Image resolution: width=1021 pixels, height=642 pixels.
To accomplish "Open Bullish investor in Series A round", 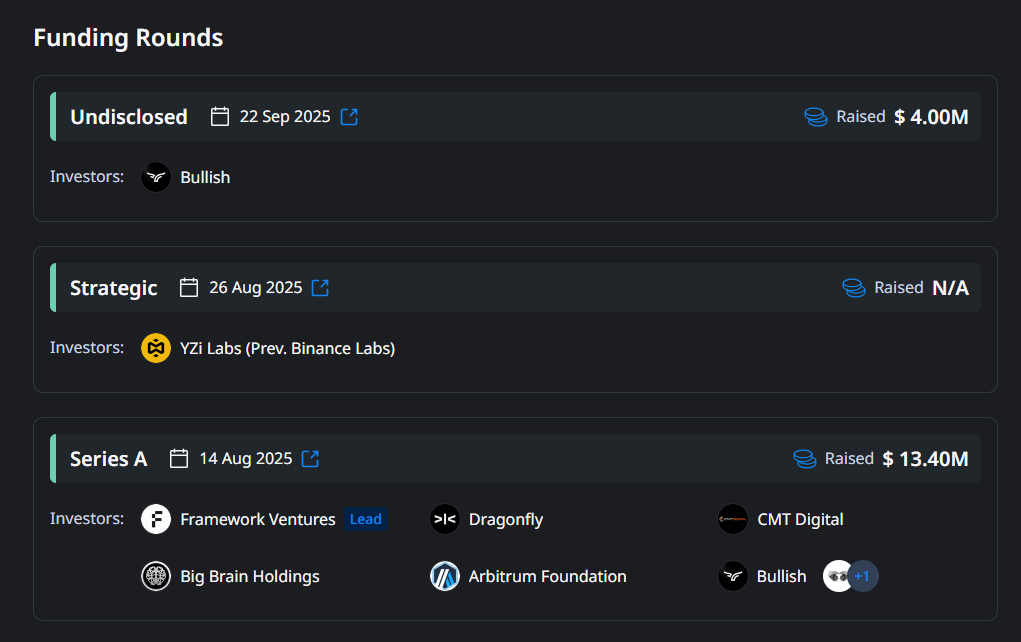I will pos(781,576).
